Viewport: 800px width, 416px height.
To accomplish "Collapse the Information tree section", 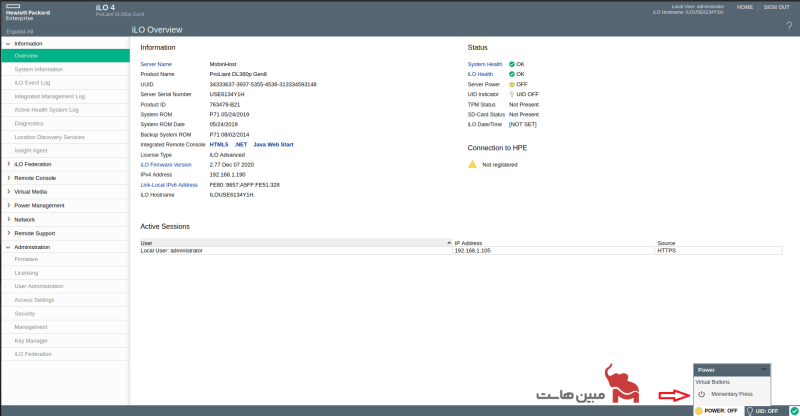I will [x=9, y=44].
